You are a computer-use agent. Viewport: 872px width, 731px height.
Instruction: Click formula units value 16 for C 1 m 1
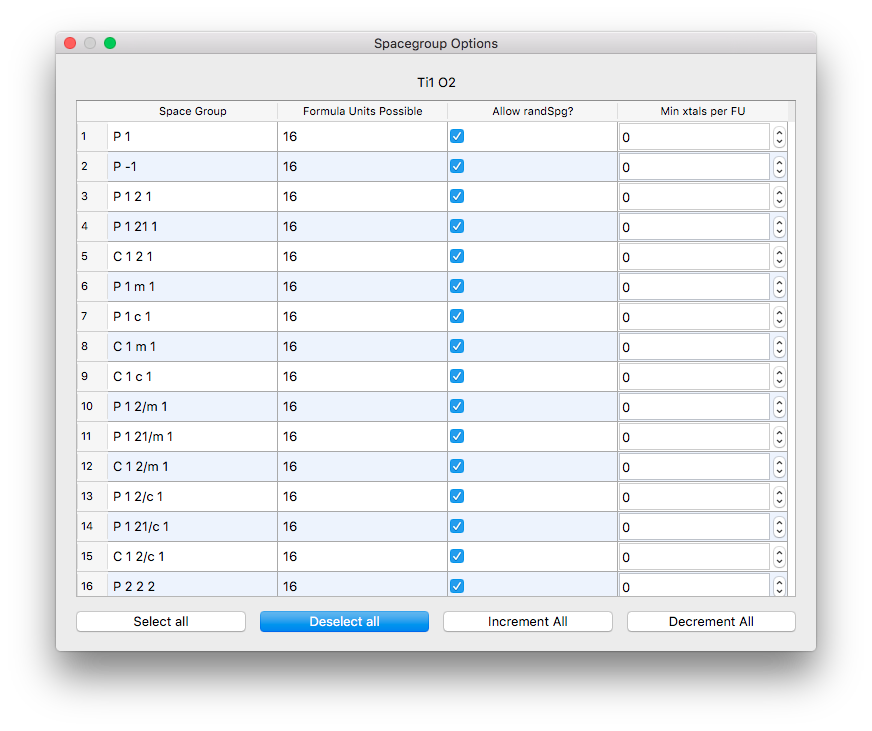pyautogui.click(x=363, y=347)
